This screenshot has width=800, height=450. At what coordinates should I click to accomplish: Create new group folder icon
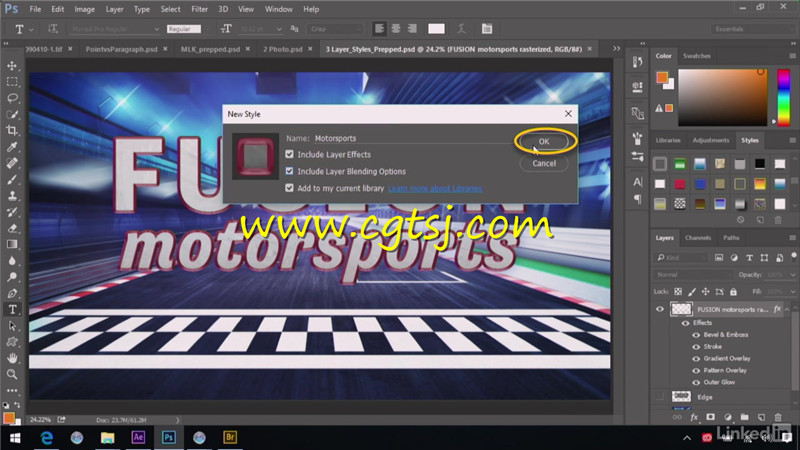[x=744, y=417]
